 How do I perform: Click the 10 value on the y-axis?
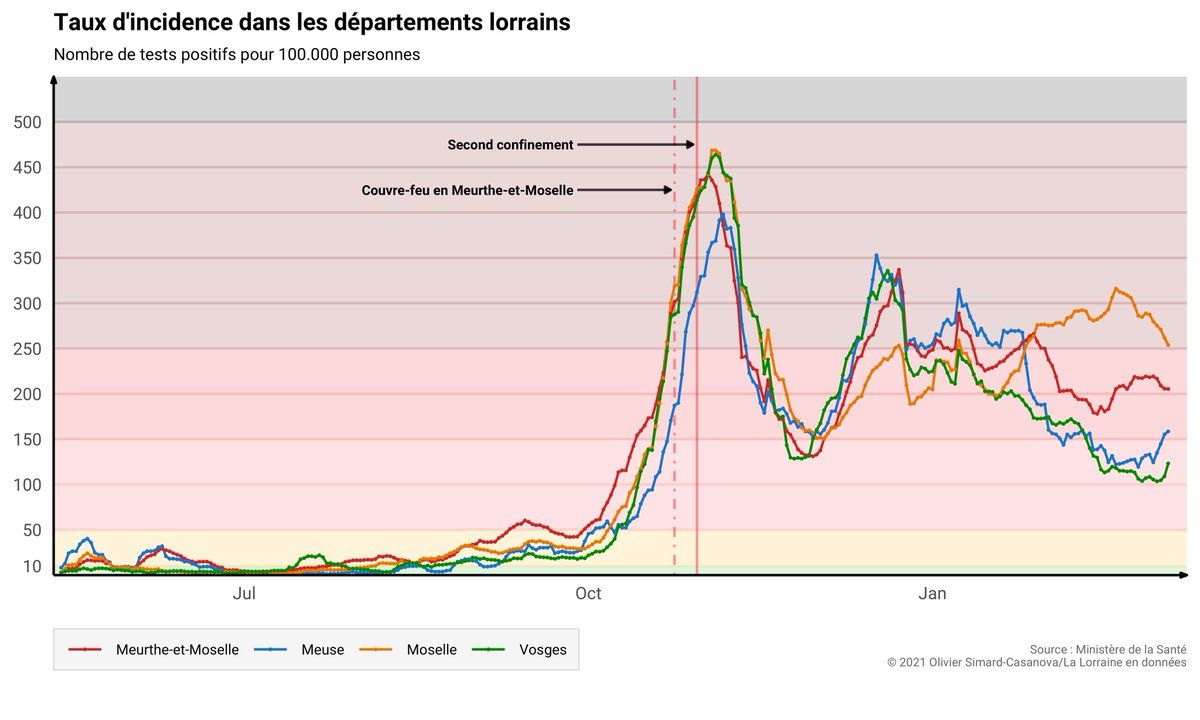[x=32, y=567]
